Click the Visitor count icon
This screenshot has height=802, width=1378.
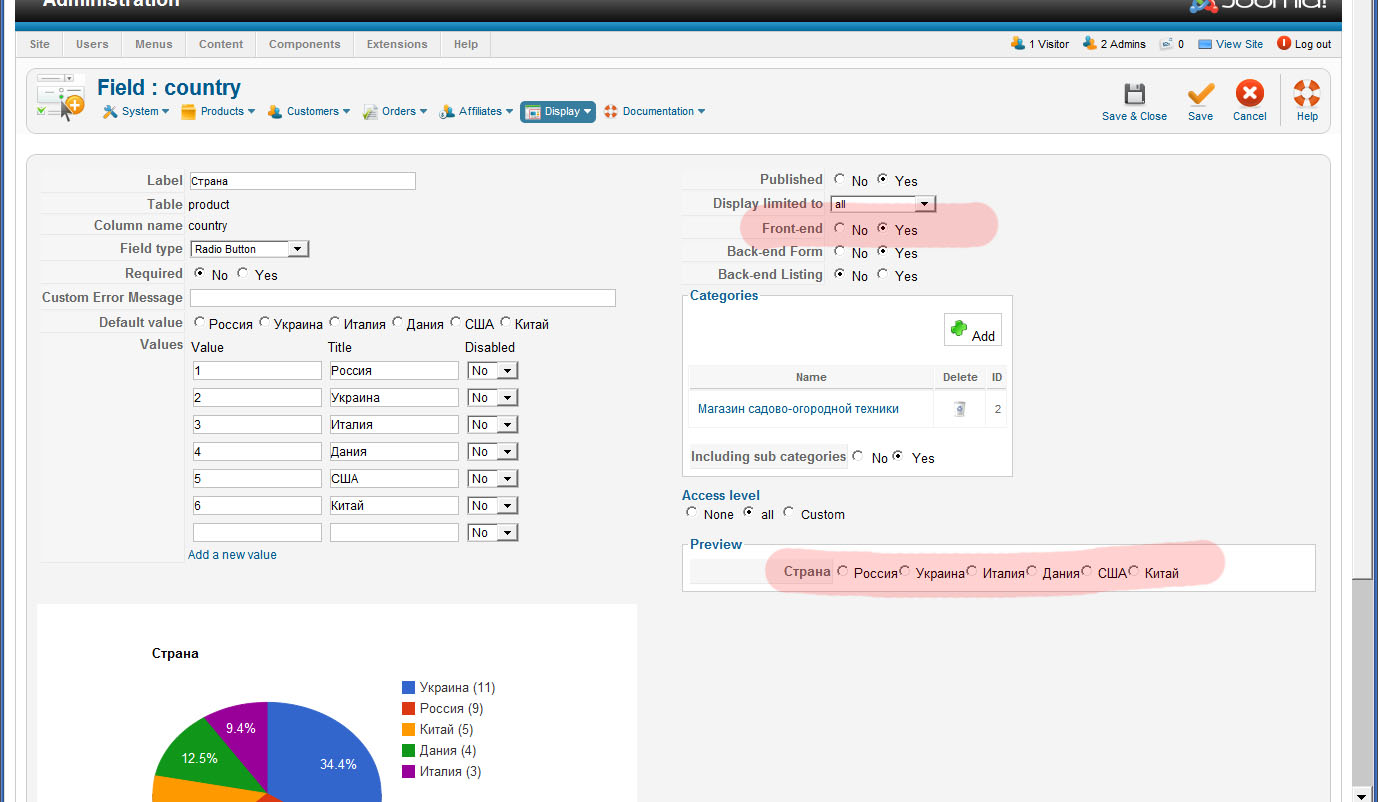coord(1018,44)
